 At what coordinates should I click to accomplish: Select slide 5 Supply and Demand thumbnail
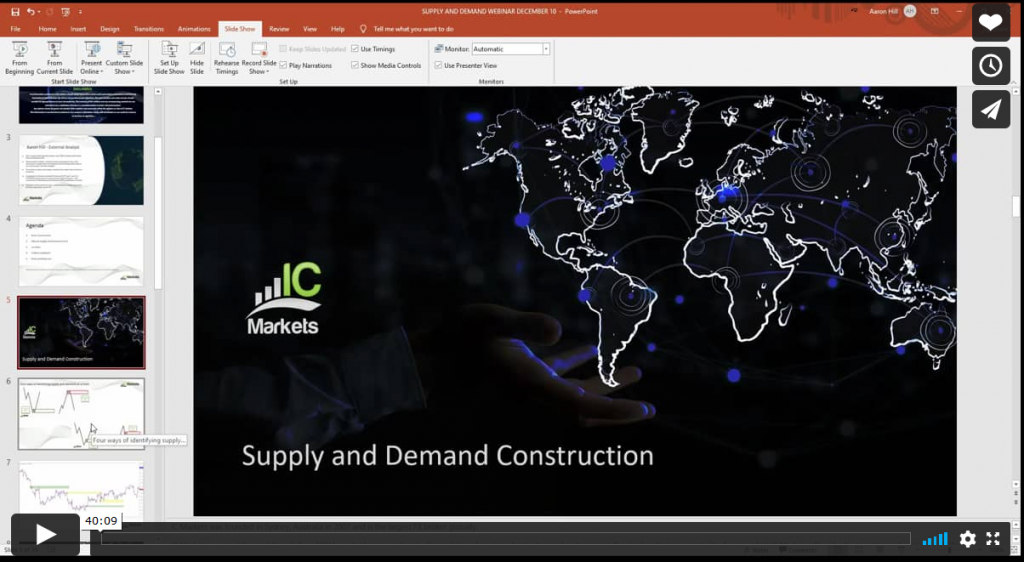pos(81,332)
